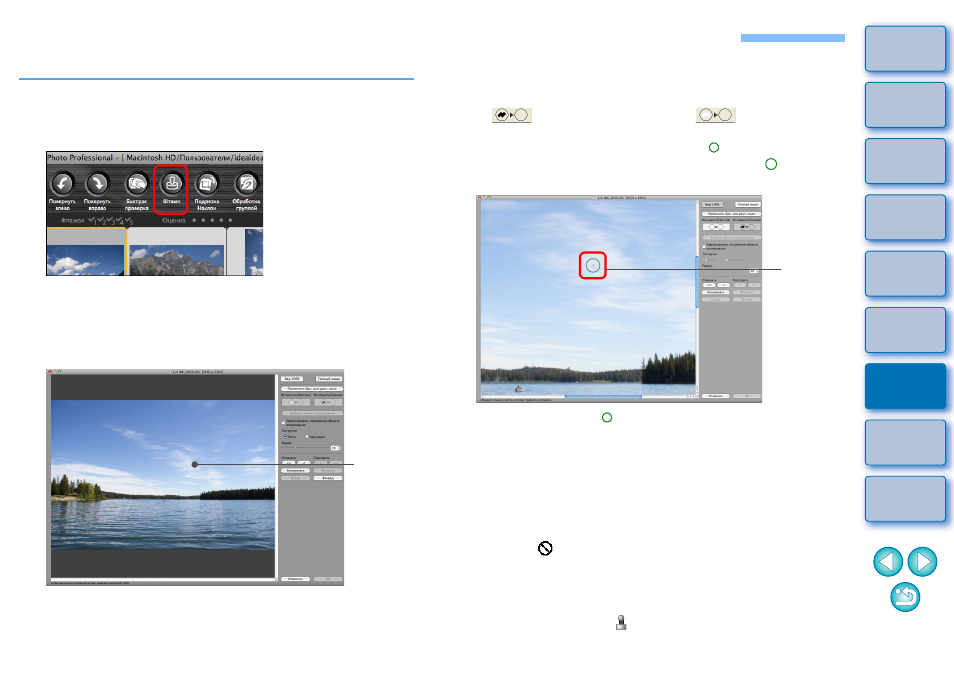Set check mark 1 in the flag row
This screenshot has width=954, height=674.
[93, 221]
